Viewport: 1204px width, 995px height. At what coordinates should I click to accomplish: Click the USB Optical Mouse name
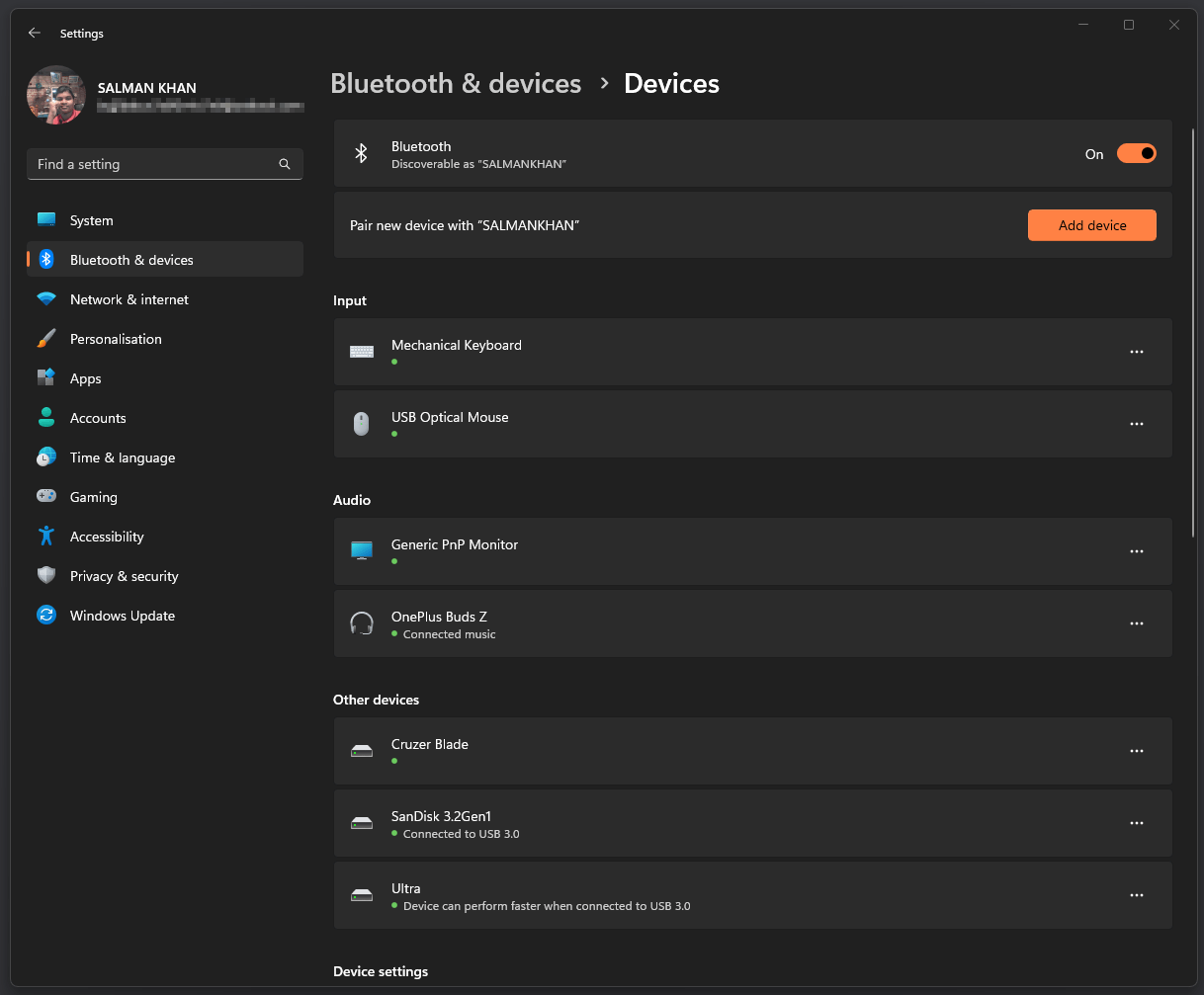click(450, 417)
